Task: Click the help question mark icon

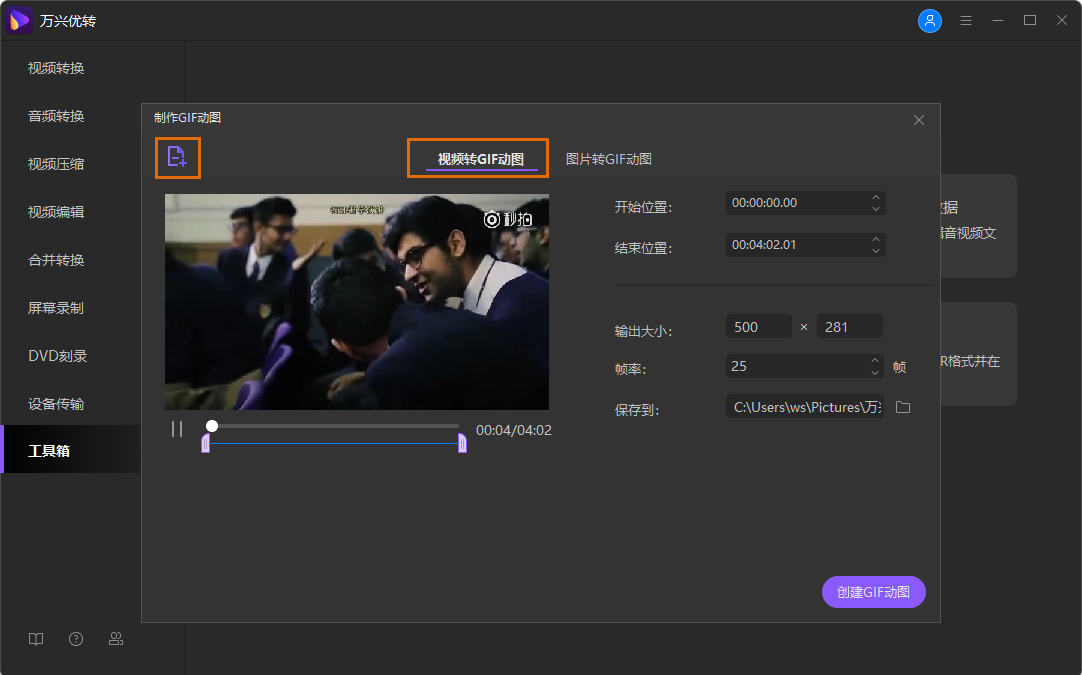Action: 76,639
